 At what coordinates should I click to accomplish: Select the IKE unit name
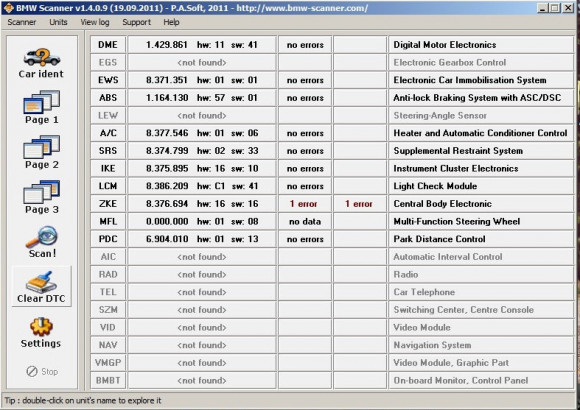click(108, 168)
